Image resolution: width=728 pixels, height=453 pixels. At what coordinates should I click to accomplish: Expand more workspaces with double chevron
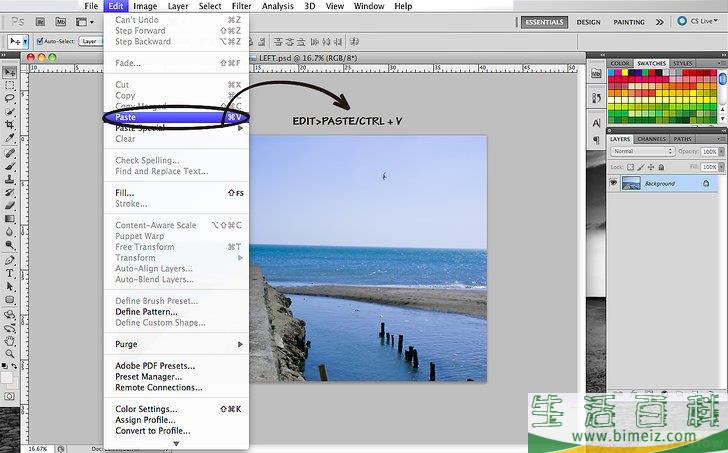coord(658,21)
